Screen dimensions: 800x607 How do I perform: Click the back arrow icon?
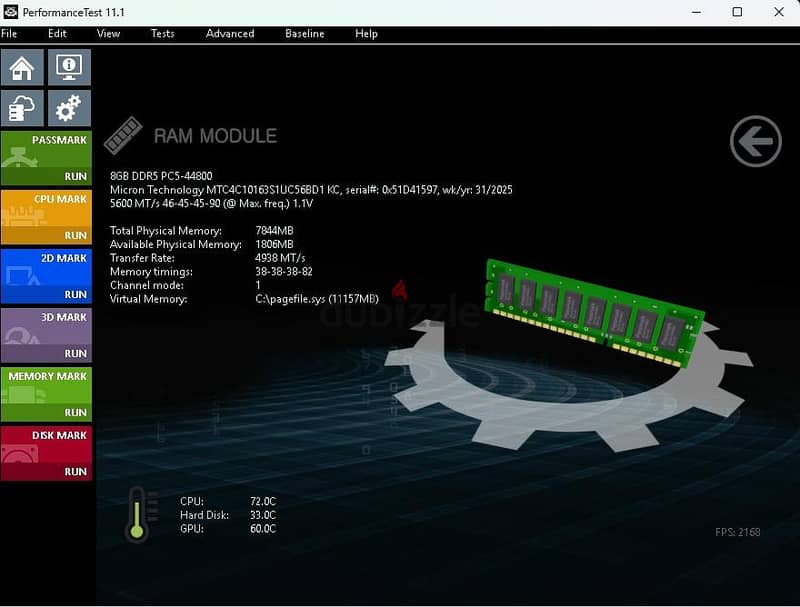[756, 141]
